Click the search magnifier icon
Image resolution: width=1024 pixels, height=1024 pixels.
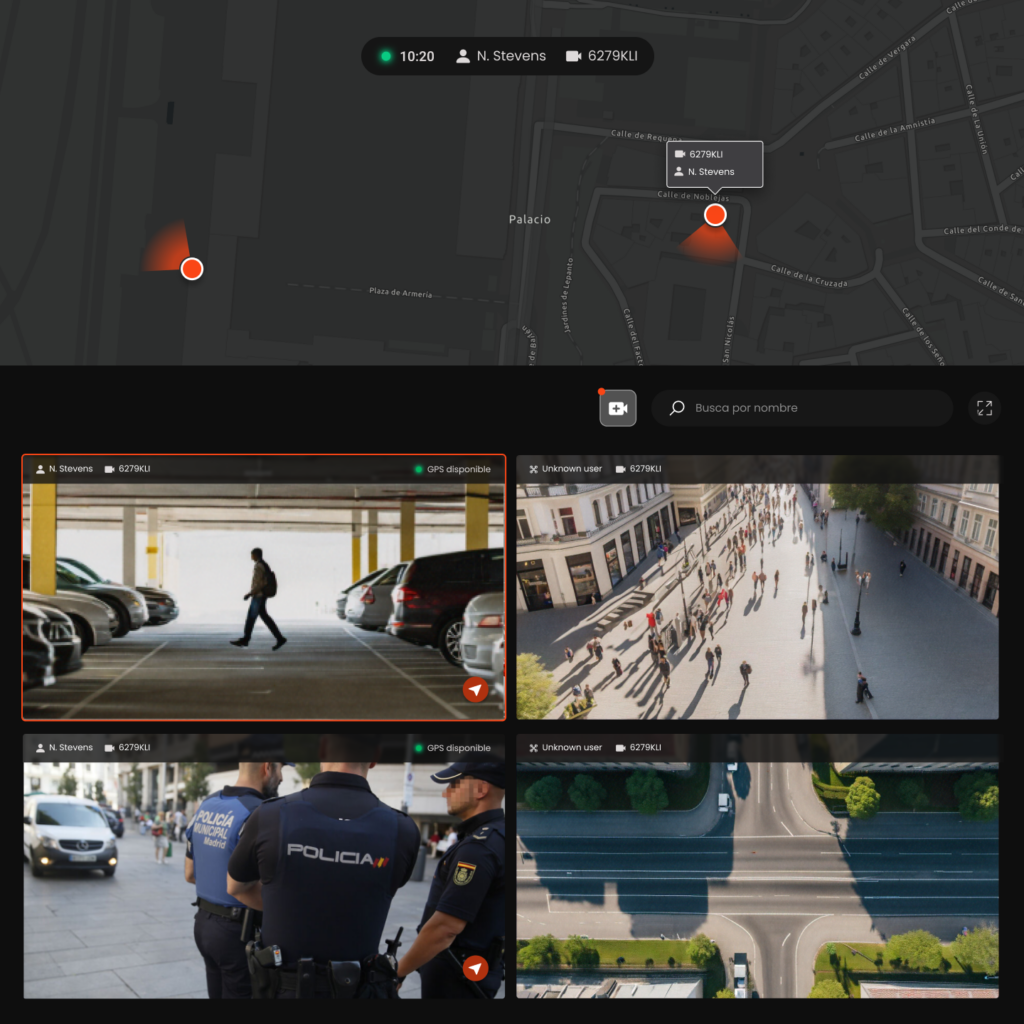(677, 408)
